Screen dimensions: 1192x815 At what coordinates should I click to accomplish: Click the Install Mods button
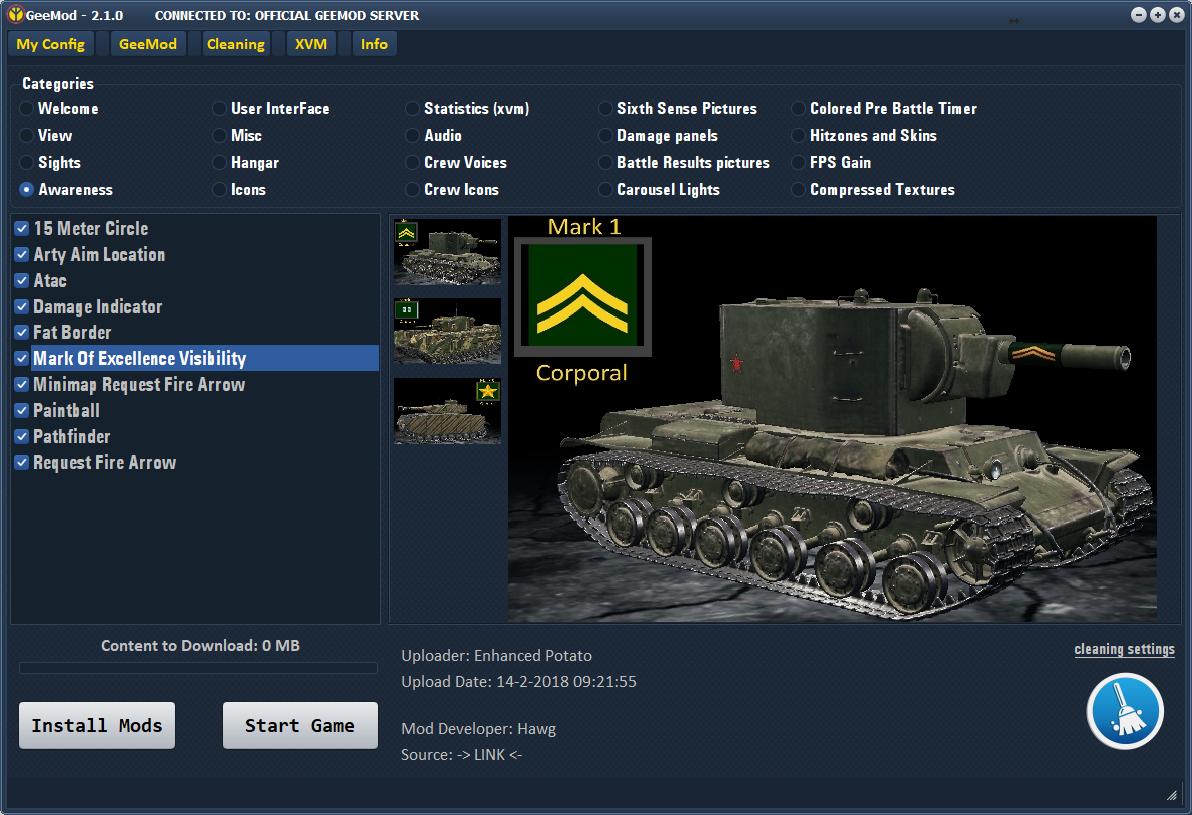(x=97, y=725)
